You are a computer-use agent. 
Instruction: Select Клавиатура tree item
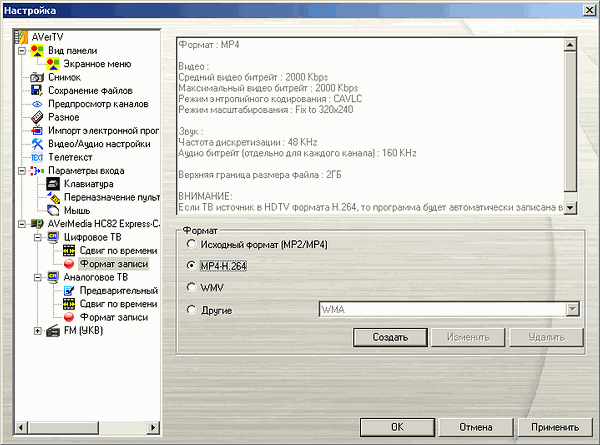(88, 184)
